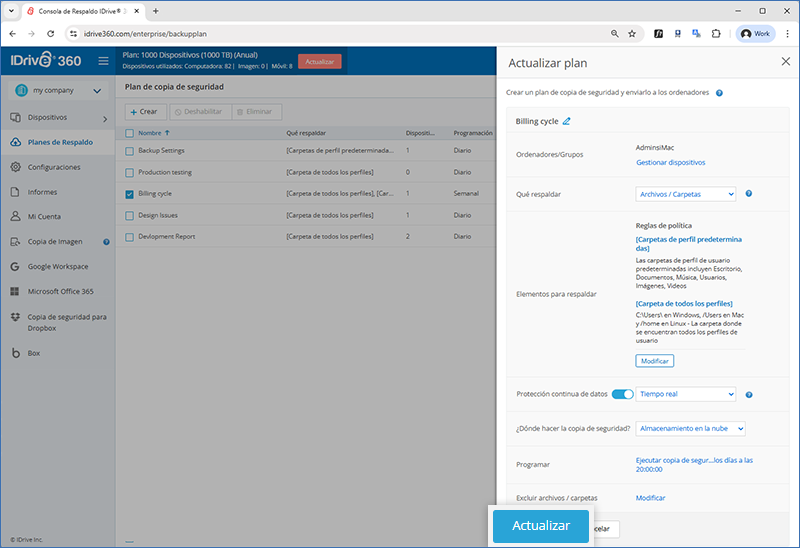Uncheck the Billing cycle row checkbox
The height and width of the screenshot is (548, 800).
point(129,194)
